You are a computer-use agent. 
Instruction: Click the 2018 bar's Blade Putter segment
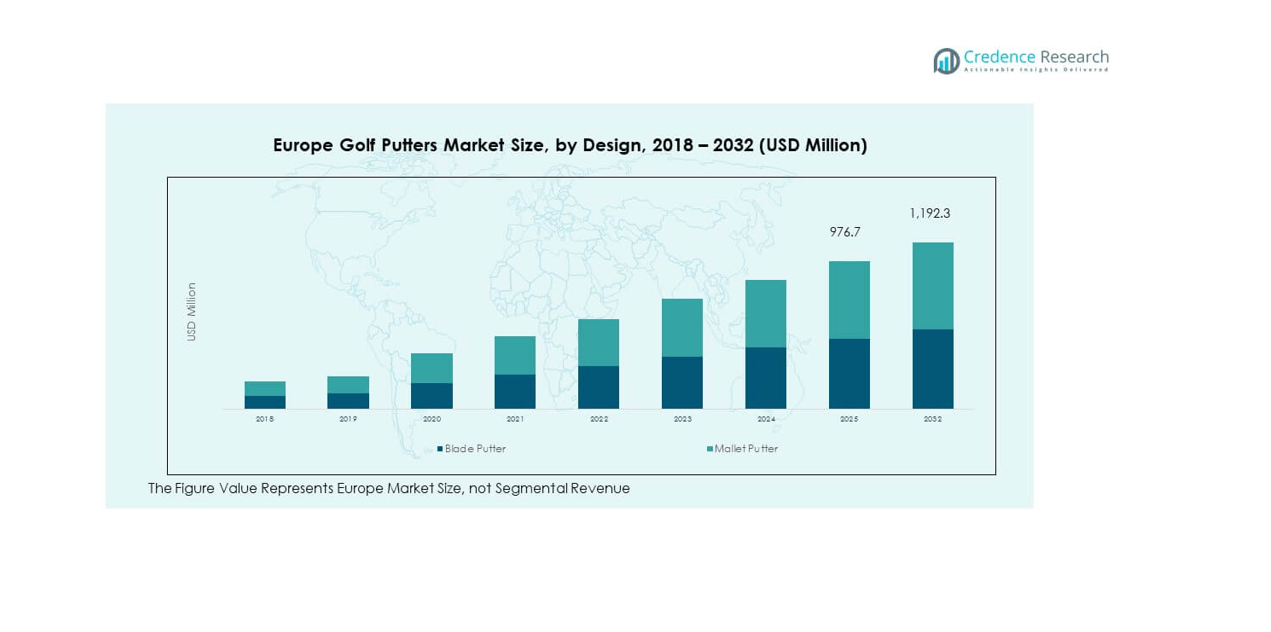pos(265,402)
